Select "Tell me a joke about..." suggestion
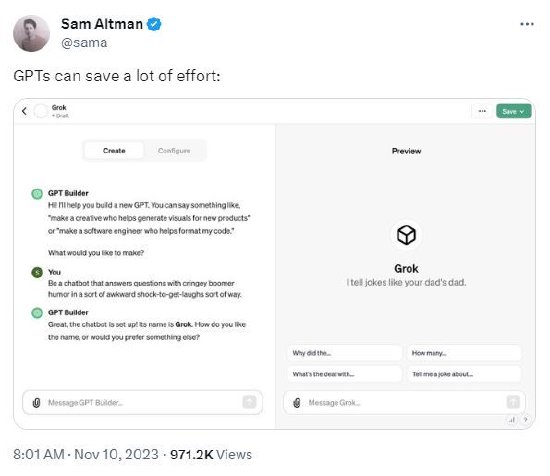This screenshot has width=550, height=476. tap(464, 374)
